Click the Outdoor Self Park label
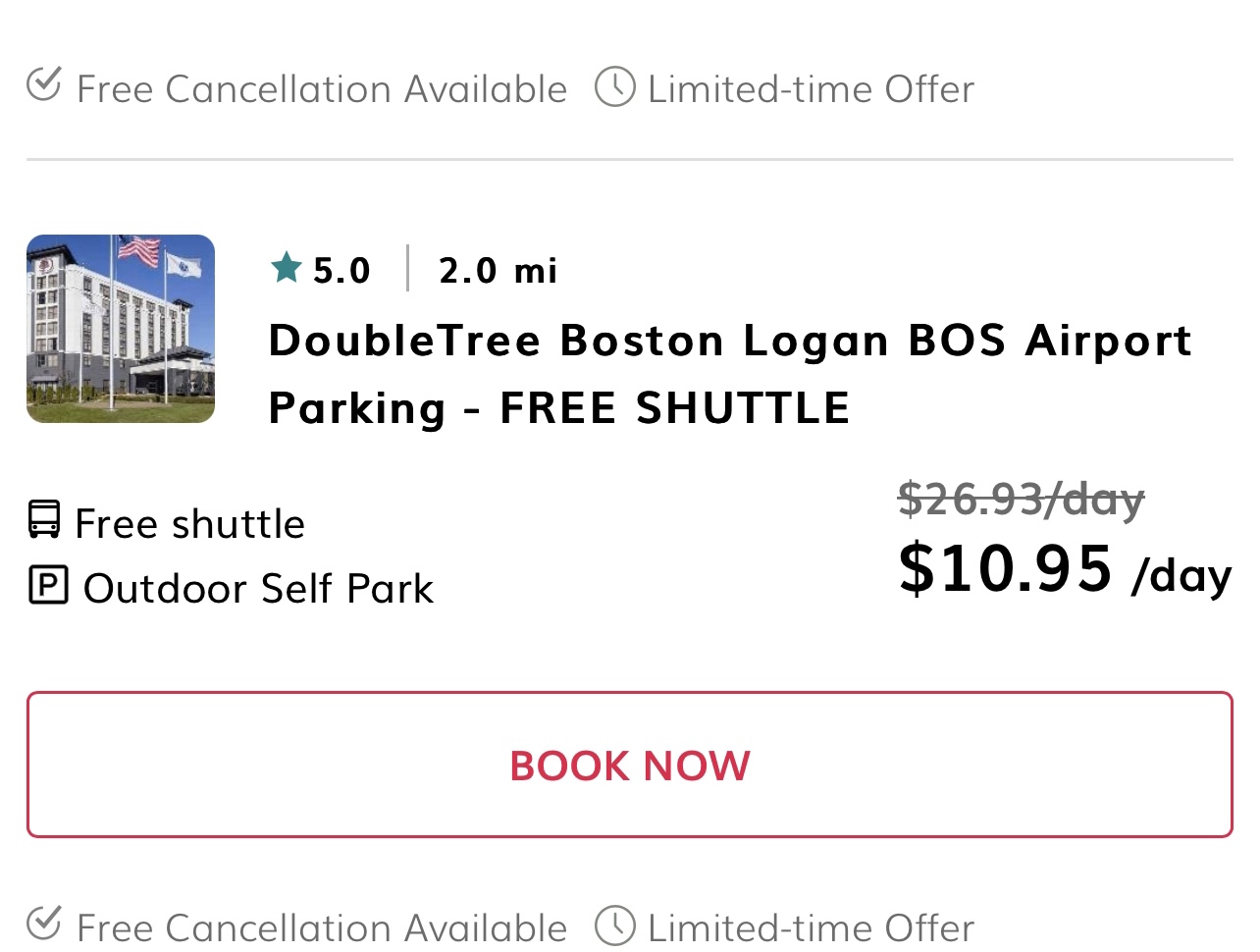1260x952 pixels. tap(258, 588)
